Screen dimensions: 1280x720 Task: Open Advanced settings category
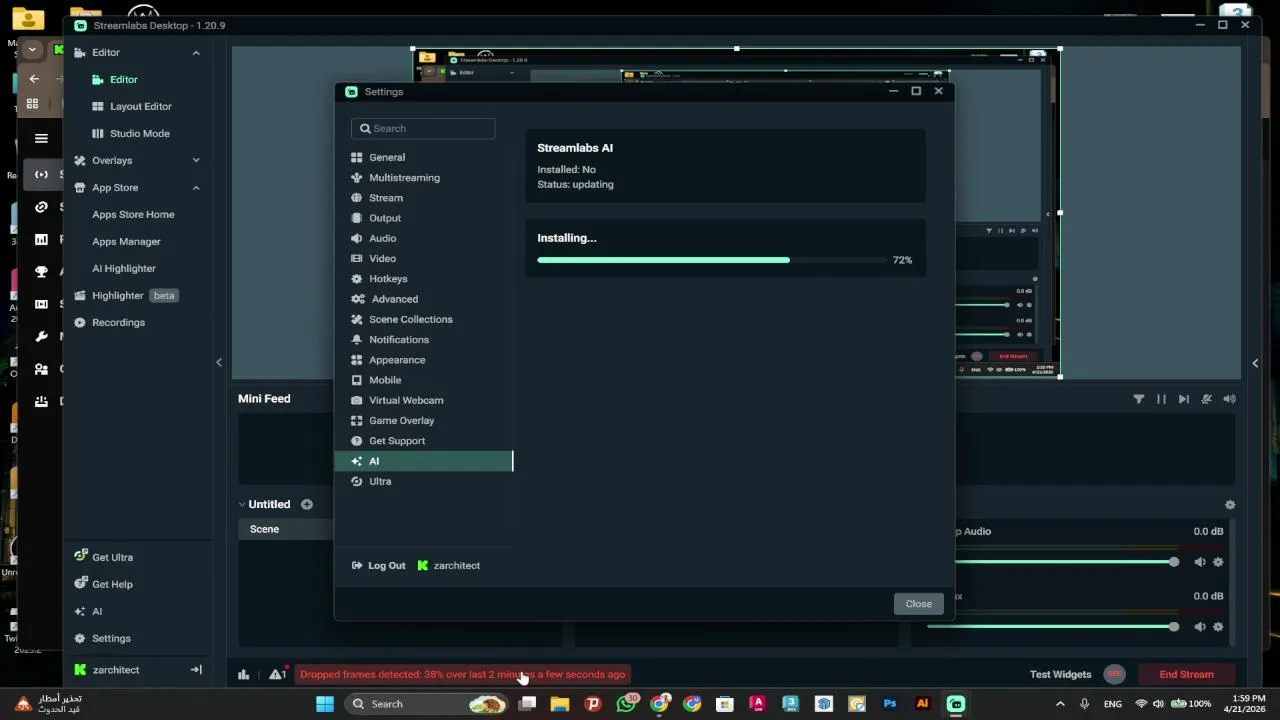(423, 299)
